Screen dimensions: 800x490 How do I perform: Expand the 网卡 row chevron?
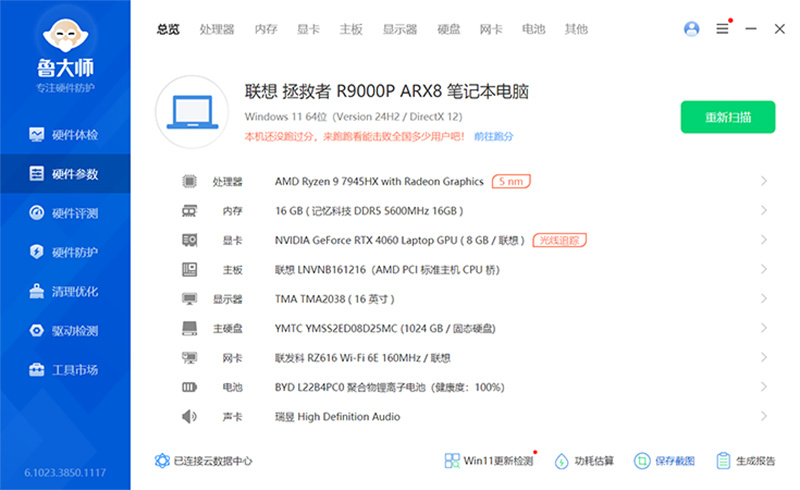(x=764, y=357)
